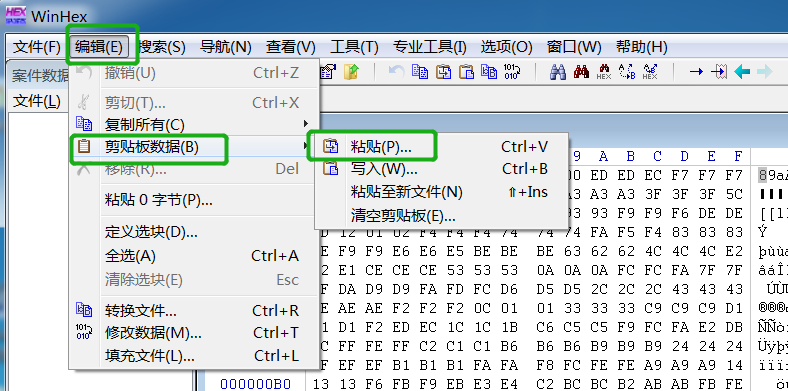Image resolution: width=788 pixels, height=391 pixels.
Task: Click hex byte 63 in the hex view
Action: click(x=572, y=251)
